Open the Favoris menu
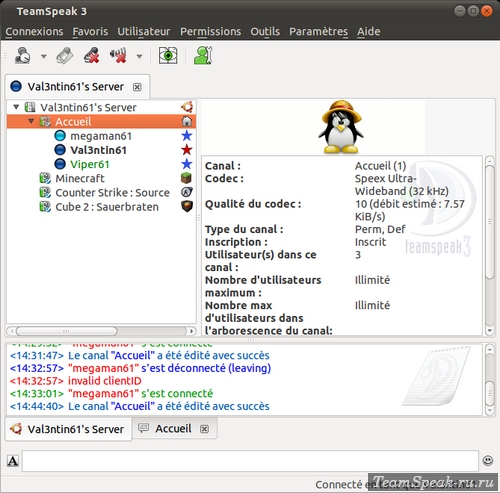The height and width of the screenshot is (493, 500). pos(90,31)
